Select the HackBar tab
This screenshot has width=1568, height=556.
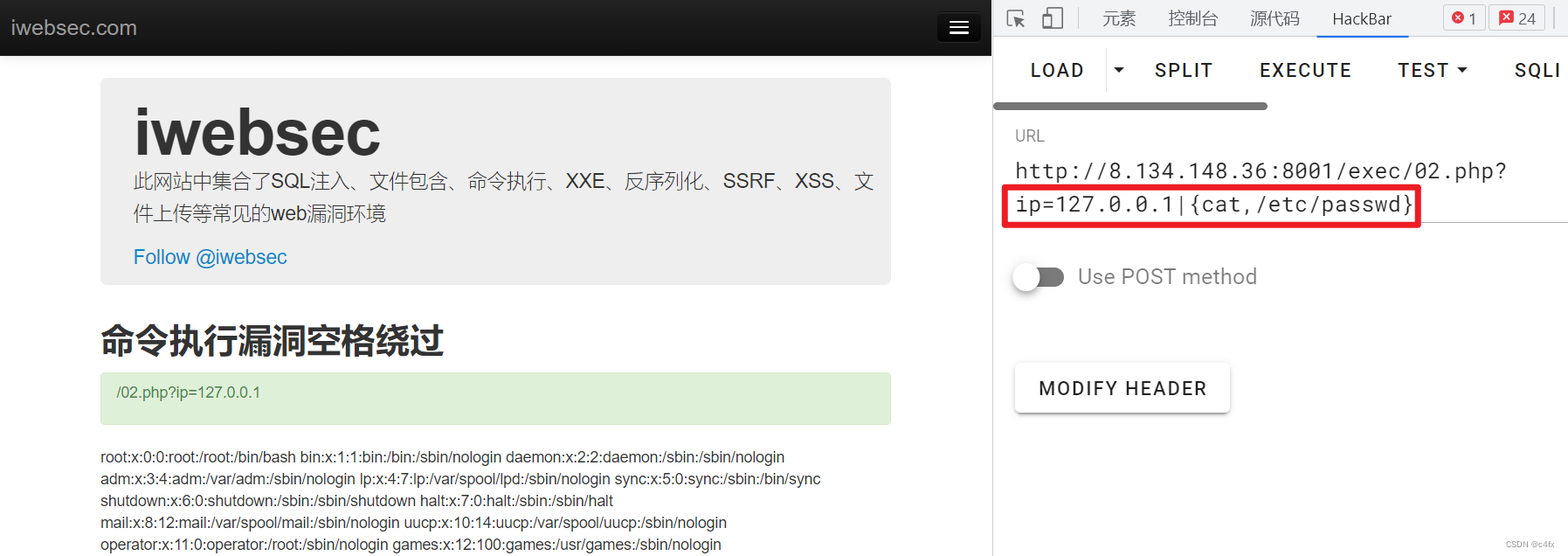click(1362, 18)
